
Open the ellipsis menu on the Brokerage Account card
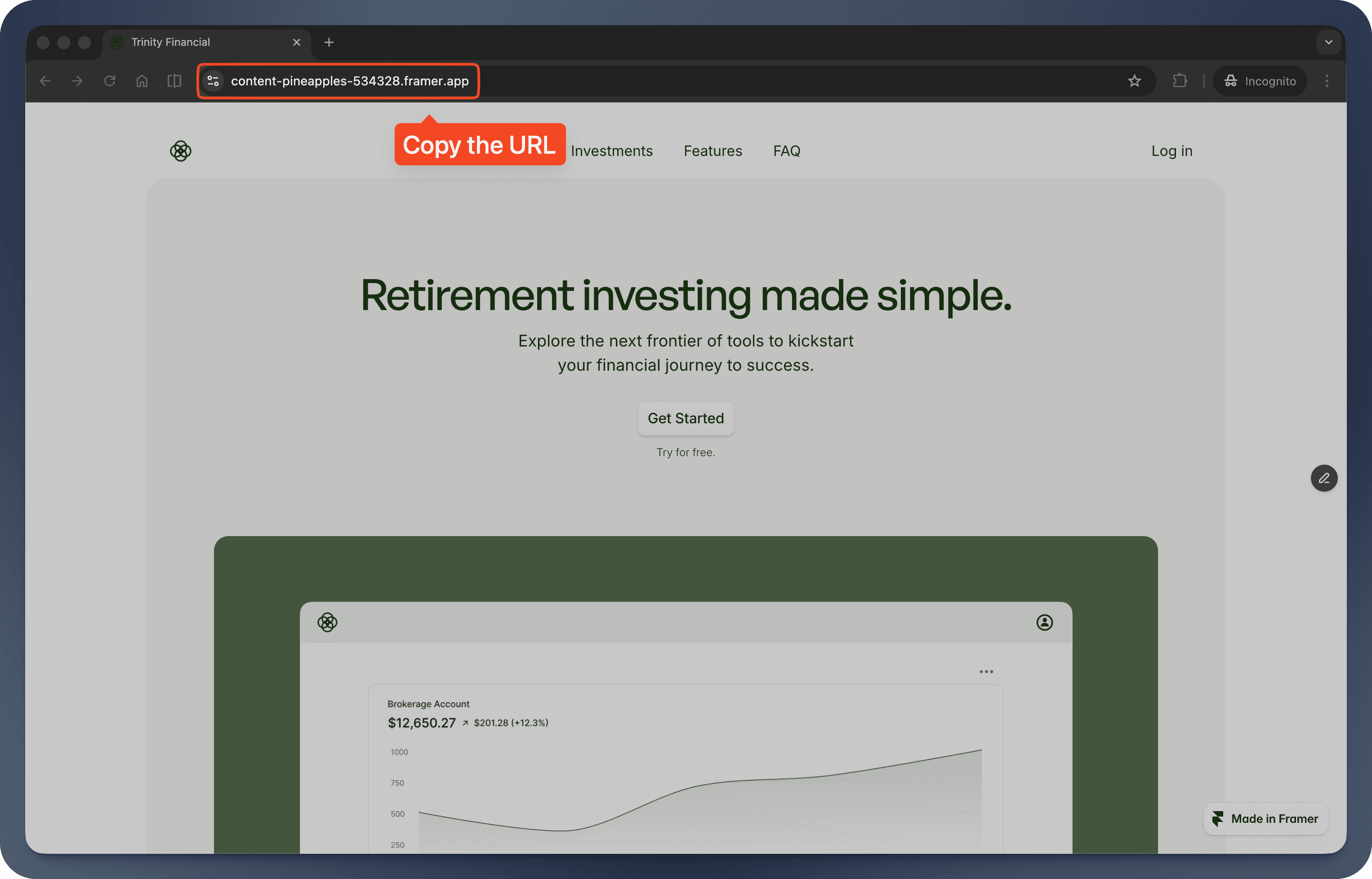(x=986, y=671)
